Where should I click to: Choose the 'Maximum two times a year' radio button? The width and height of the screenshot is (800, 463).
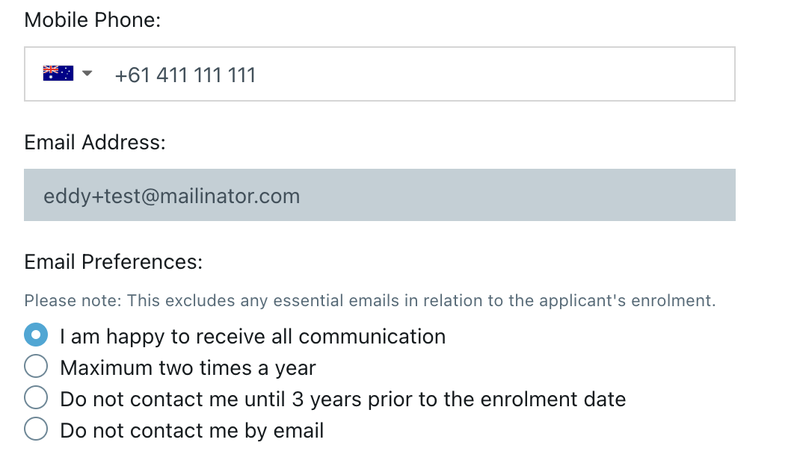tap(36, 367)
